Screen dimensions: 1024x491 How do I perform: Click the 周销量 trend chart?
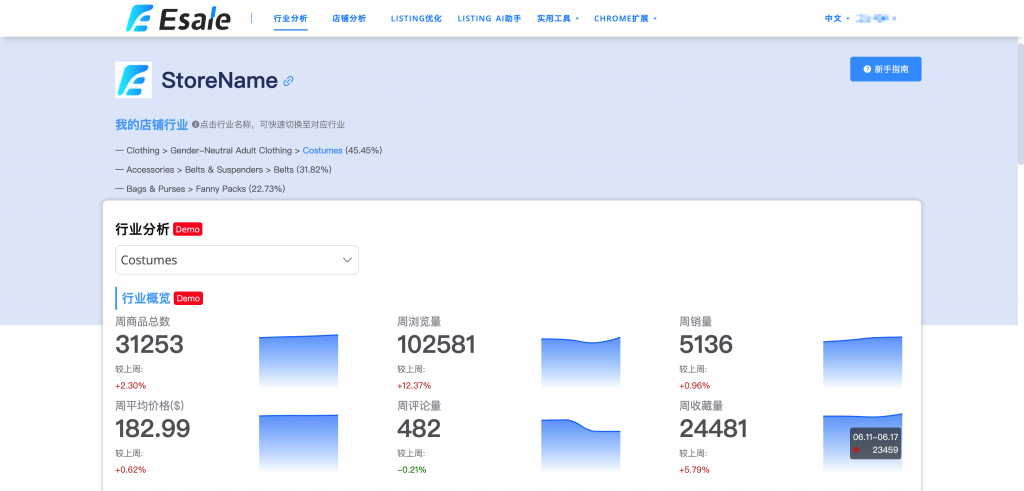tap(862, 360)
